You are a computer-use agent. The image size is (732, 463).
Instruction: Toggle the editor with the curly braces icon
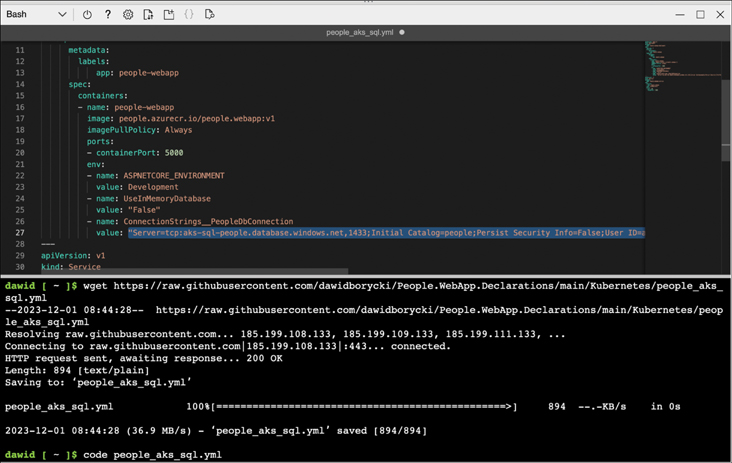pos(189,15)
